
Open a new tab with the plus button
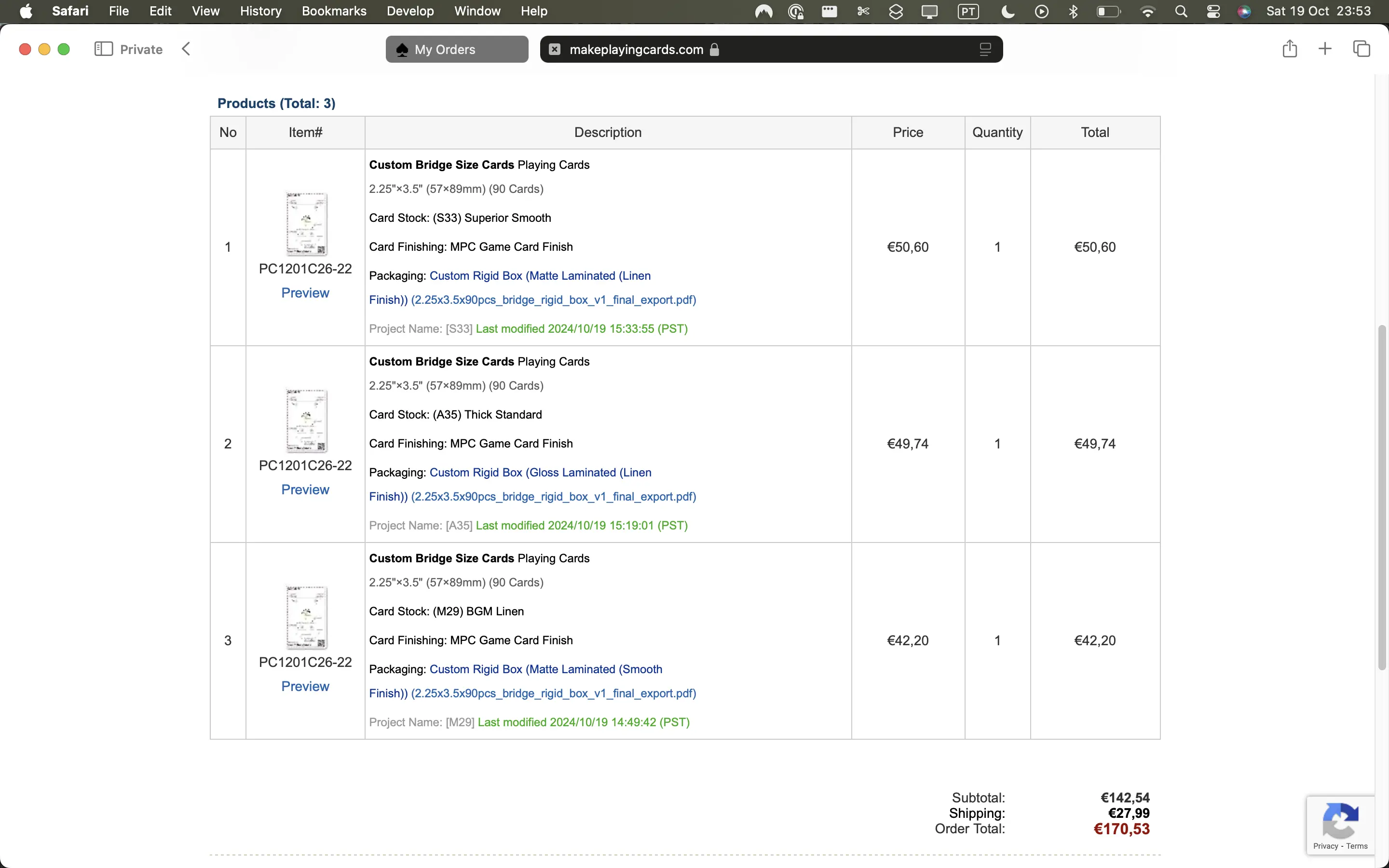tap(1325, 49)
